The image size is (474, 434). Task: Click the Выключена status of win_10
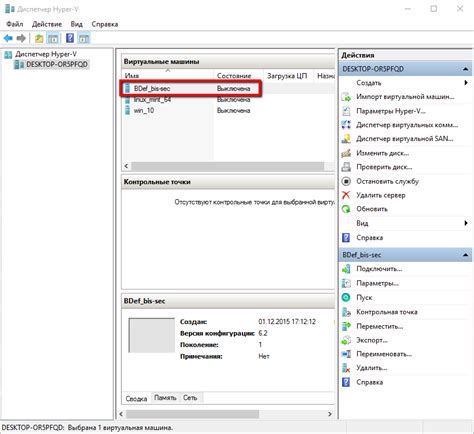(x=233, y=111)
